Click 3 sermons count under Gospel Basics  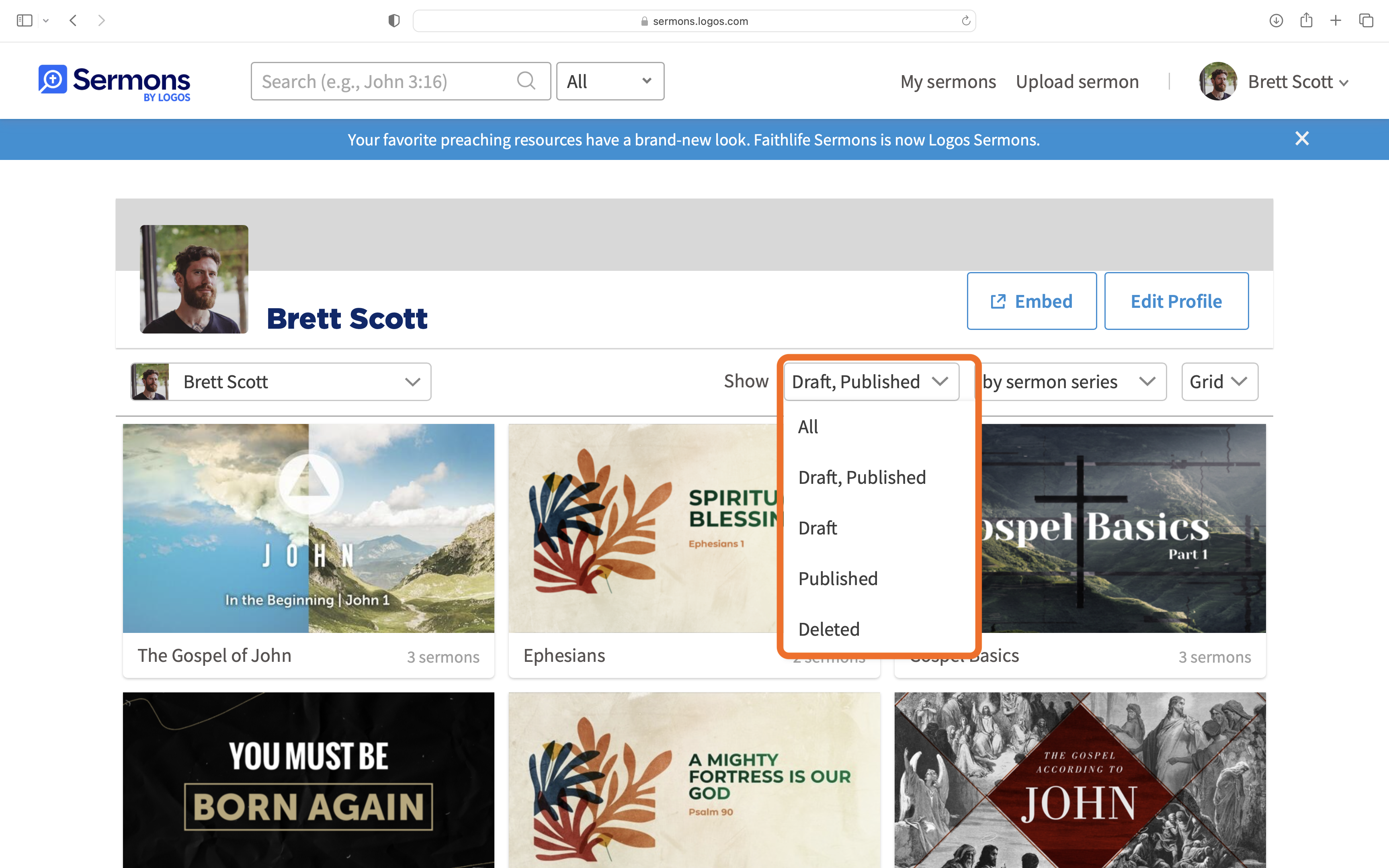[1215, 657]
